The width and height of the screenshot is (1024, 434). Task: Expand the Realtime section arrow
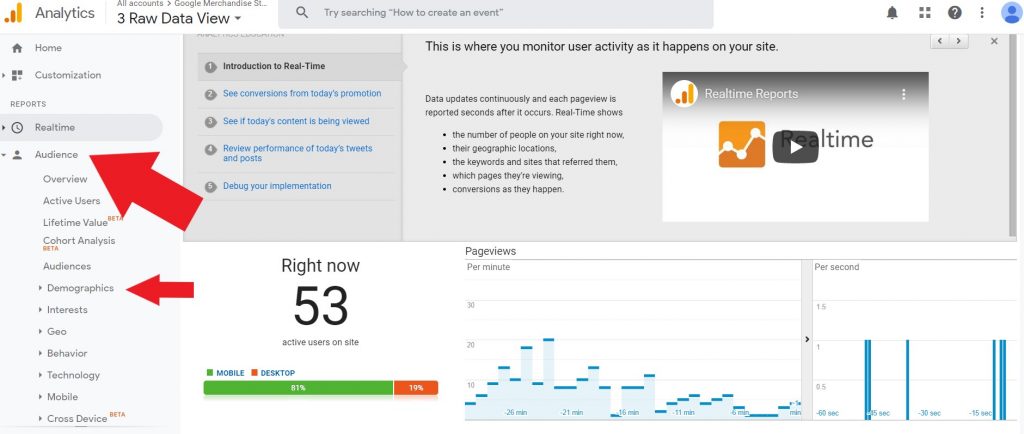(x=4, y=128)
